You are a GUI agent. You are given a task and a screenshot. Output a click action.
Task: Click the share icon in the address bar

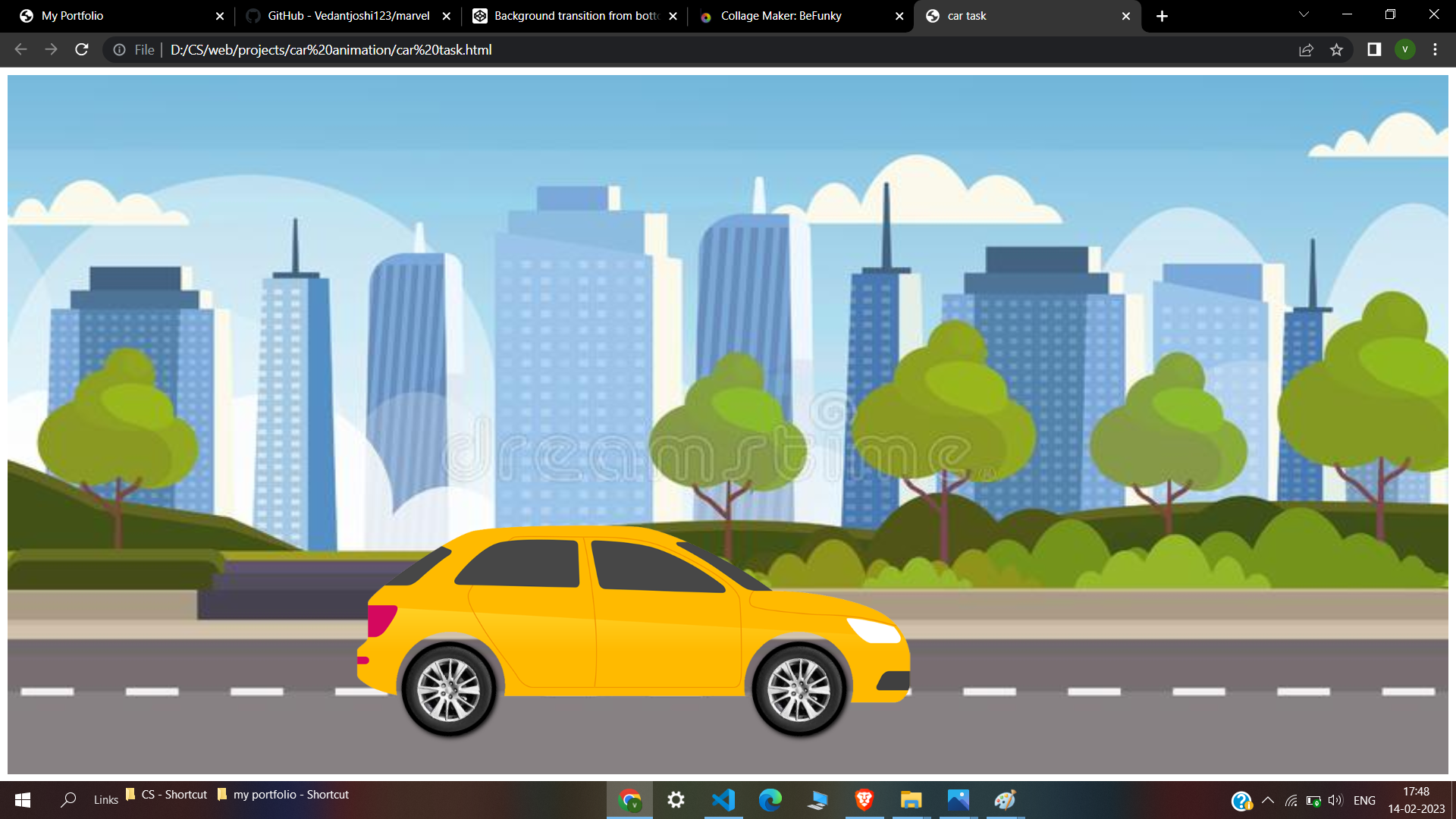click(x=1306, y=49)
